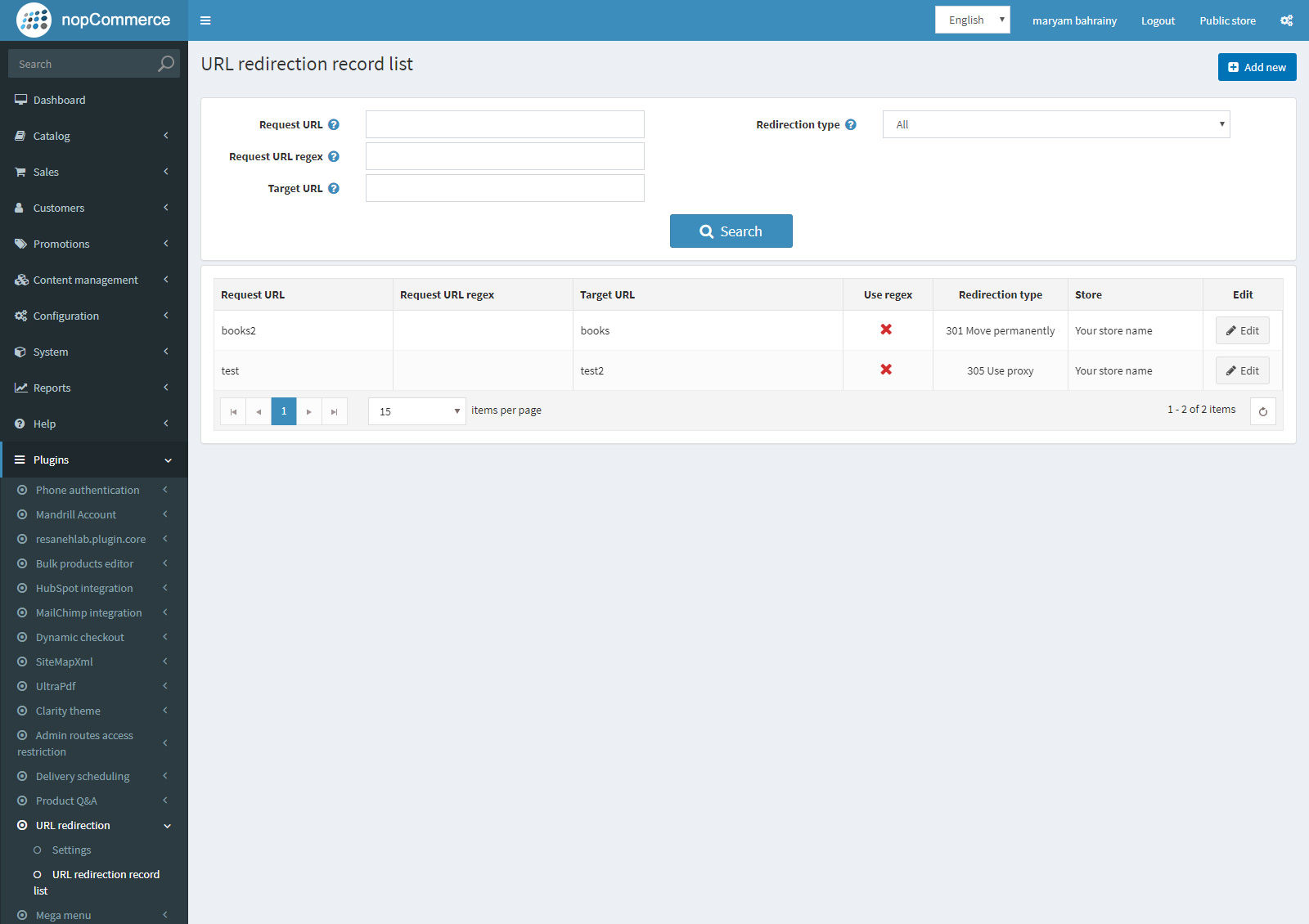
Task: Go to the next page of results
Action: 308,411
